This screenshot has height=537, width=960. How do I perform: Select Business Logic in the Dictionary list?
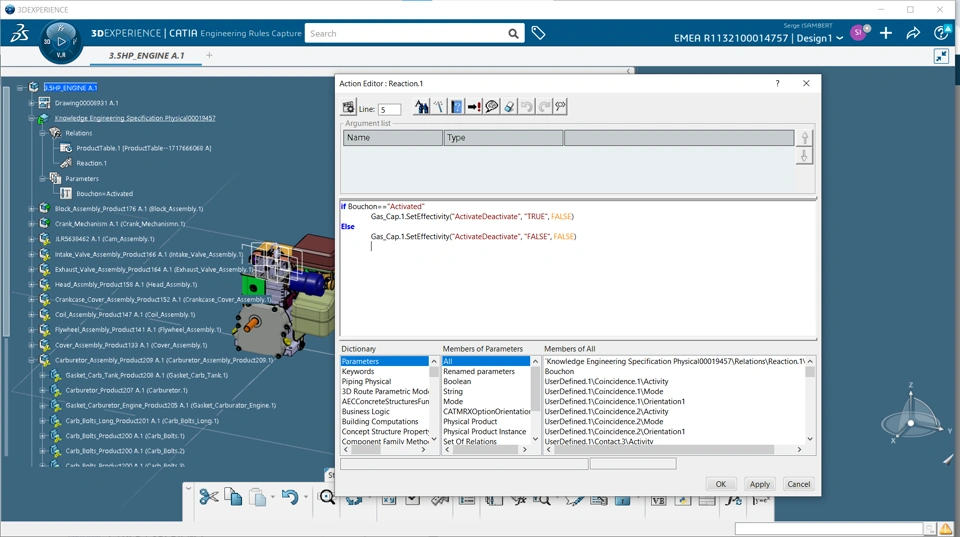[x=366, y=411]
